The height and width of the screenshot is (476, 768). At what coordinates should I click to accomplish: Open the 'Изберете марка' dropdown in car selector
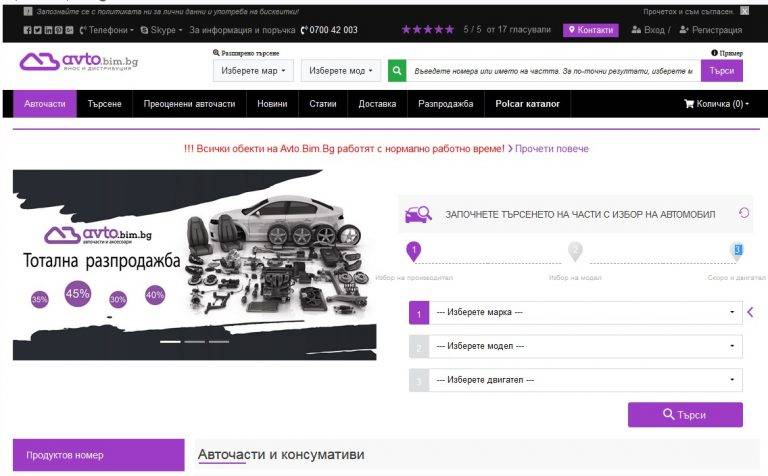(586, 313)
